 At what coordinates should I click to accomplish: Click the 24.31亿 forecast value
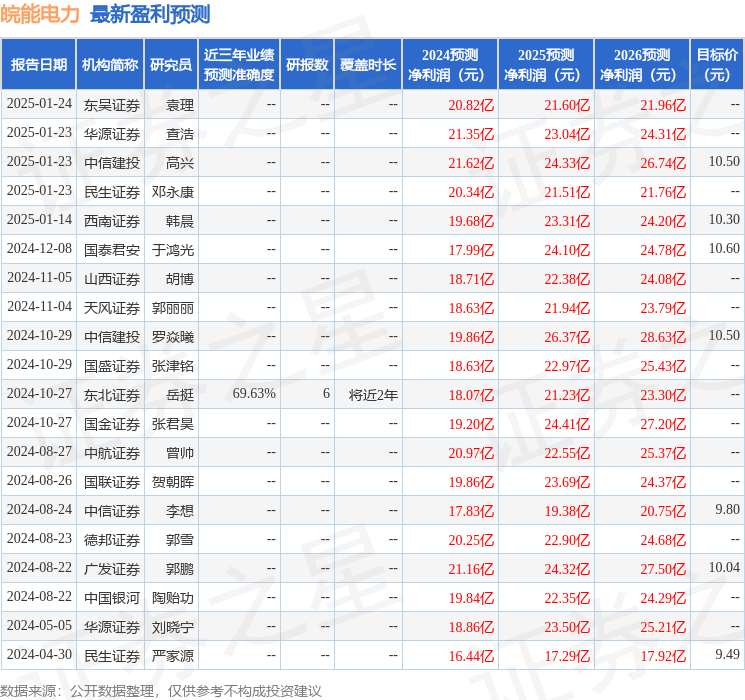[x=663, y=134]
